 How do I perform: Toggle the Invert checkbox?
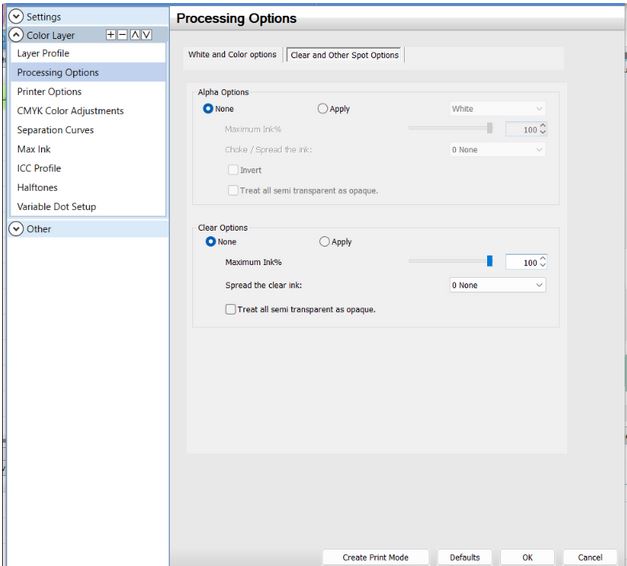233,170
